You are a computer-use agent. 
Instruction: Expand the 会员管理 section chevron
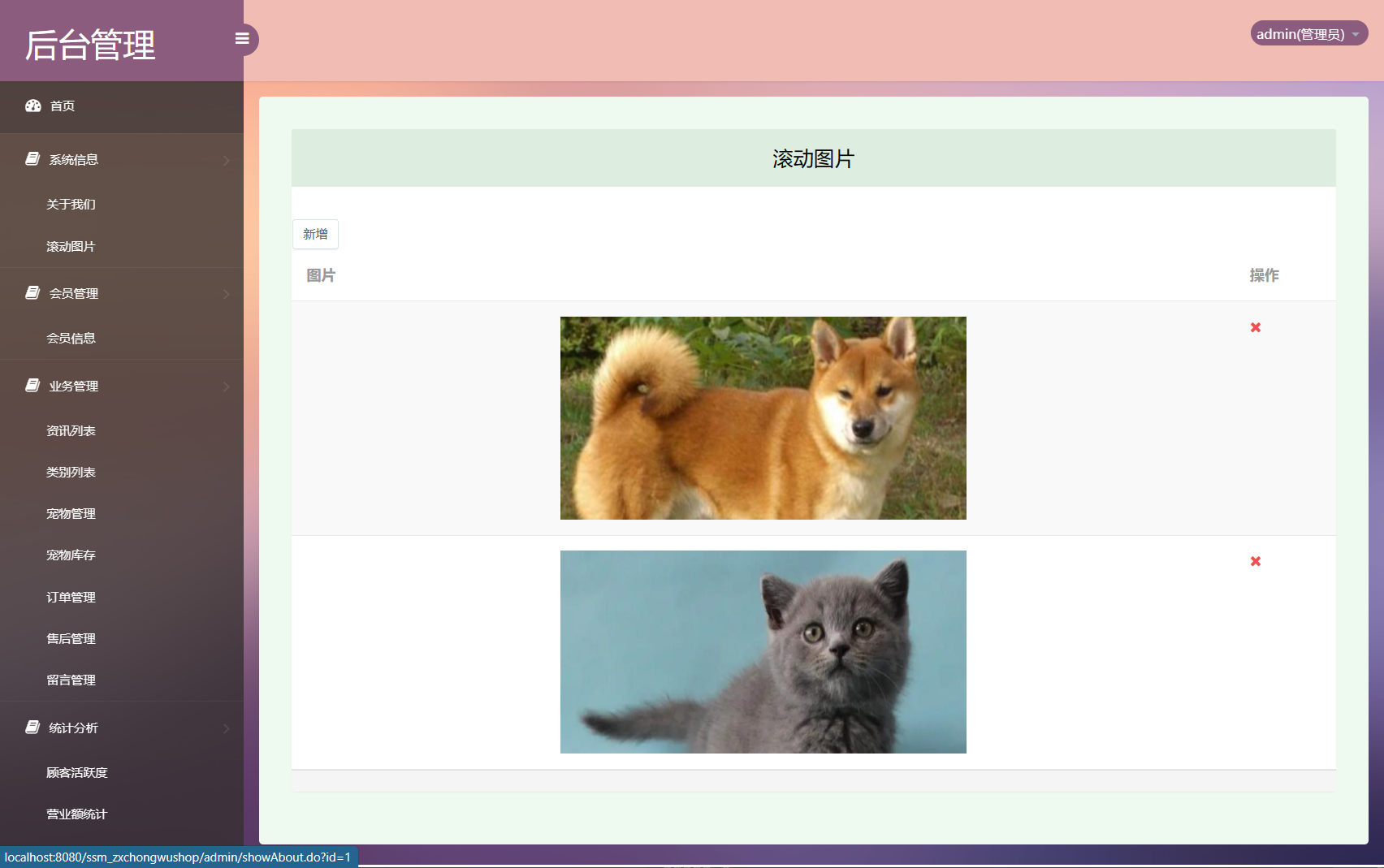(227, 294)
